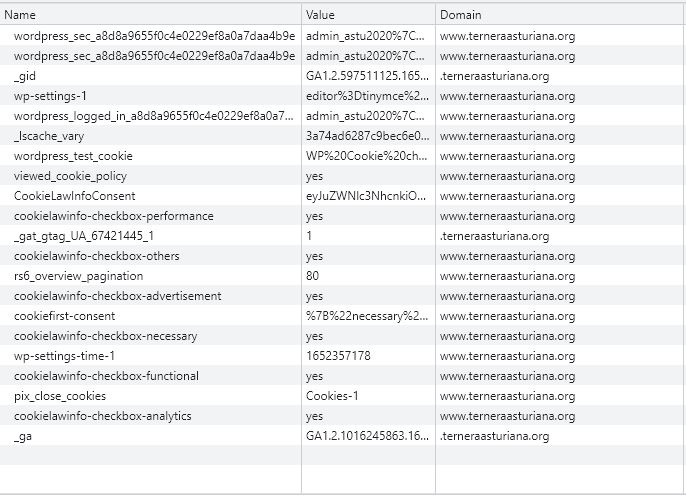Click the value 1 of _gat_gtag cookie
Image resolution: width=686 pixels, height=496 pixels.
(x=309, y=236)
